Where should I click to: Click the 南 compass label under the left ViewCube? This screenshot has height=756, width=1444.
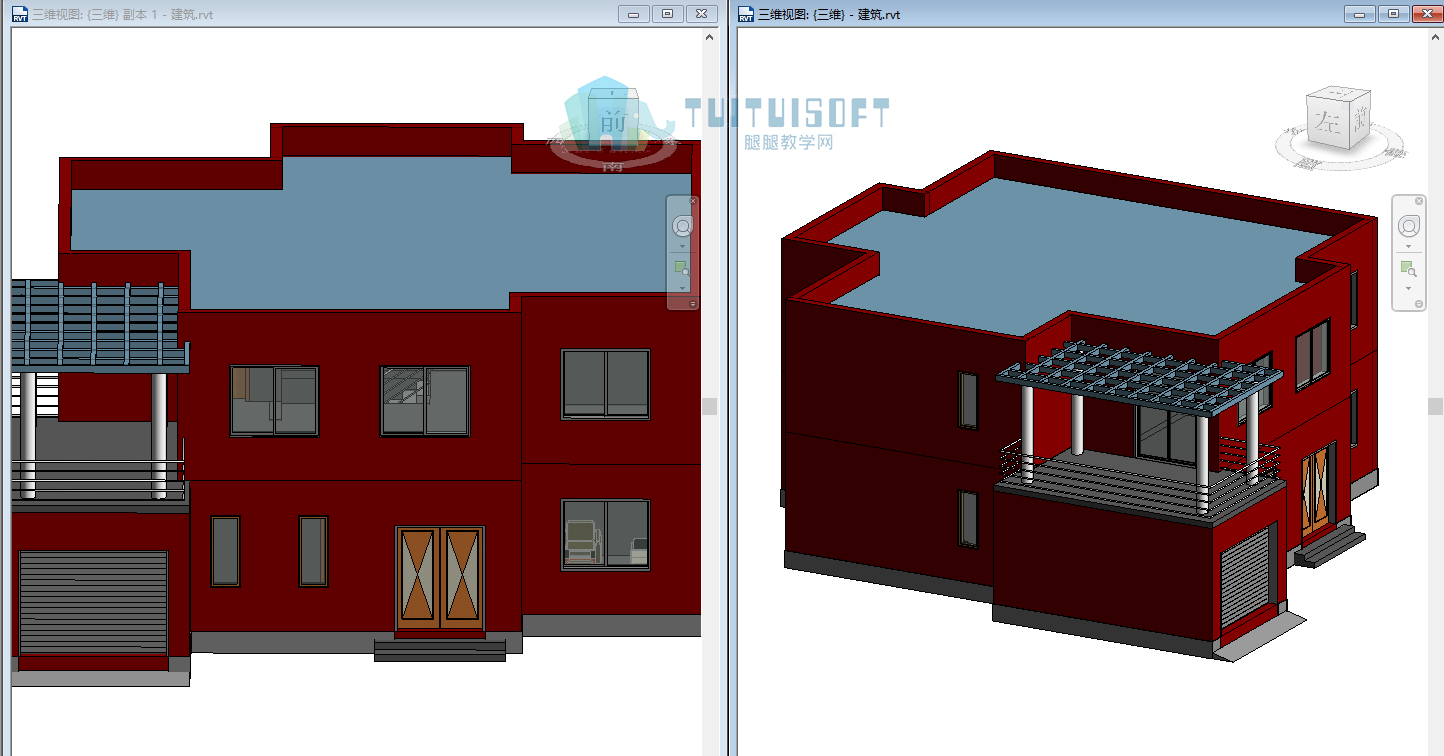(612, 166)
